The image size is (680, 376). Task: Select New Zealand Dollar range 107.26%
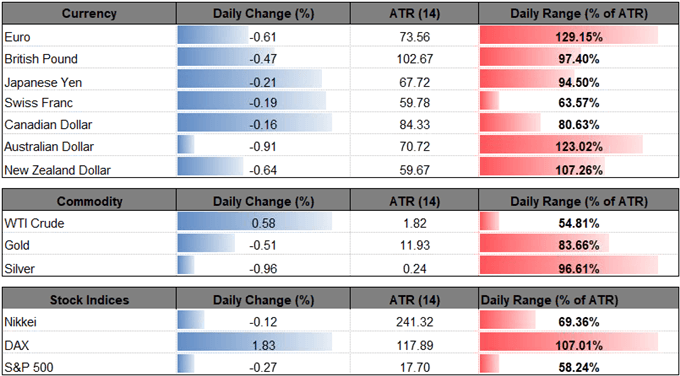(579, 170)
